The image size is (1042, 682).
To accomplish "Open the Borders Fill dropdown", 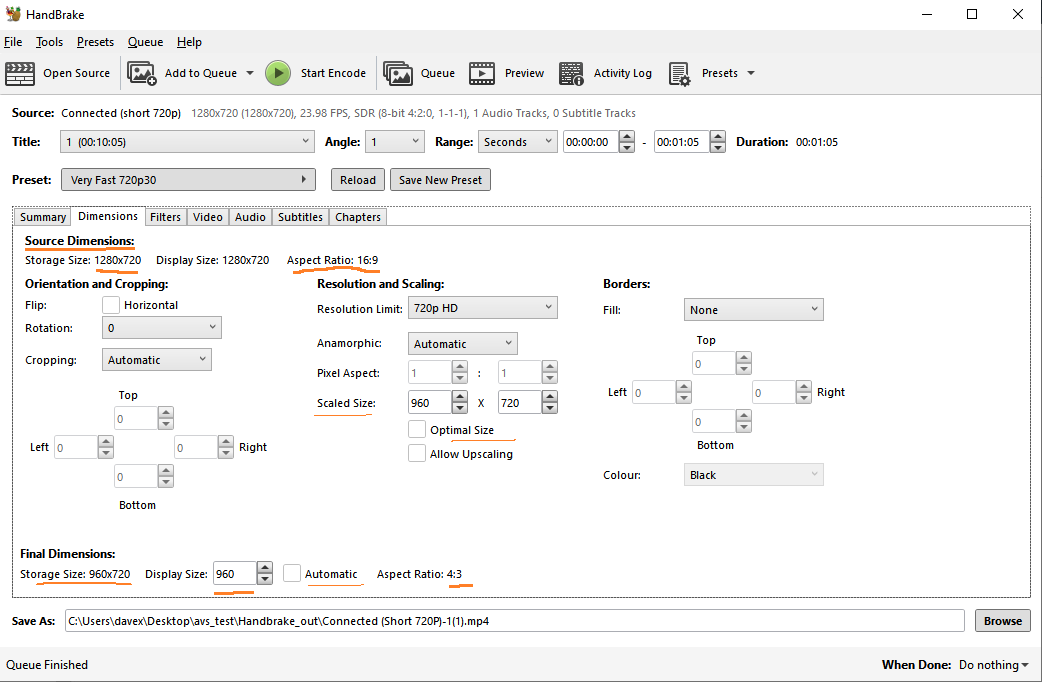I will pyautogui.click(x=754, y=310).
